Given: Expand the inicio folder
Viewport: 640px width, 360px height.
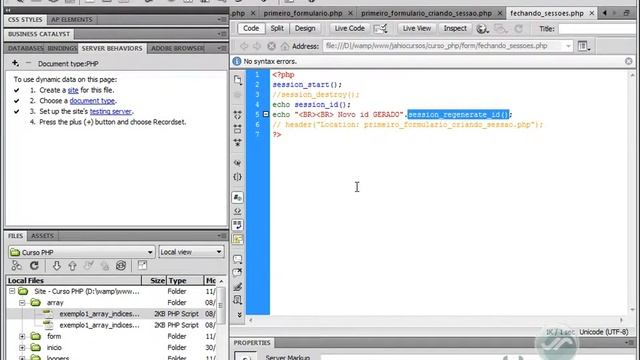Looking at the screenshot, I should point(22,348).
